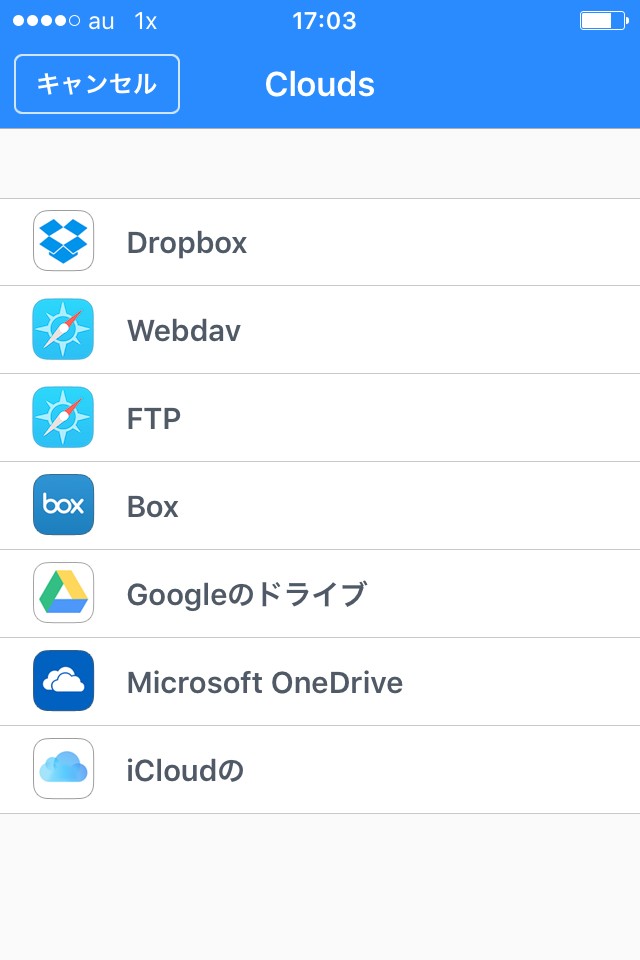Tap the Microsoft OneDrive cloud icon
The width and height of the screenshot is (640, 960).
click(63, 681)
